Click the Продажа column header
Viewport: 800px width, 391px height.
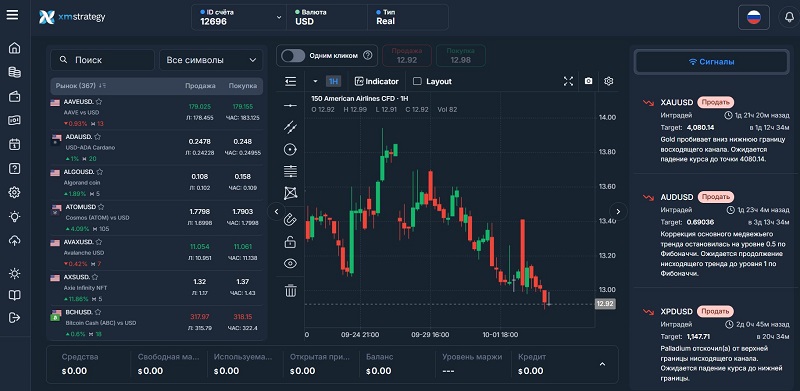click(201, 86)
